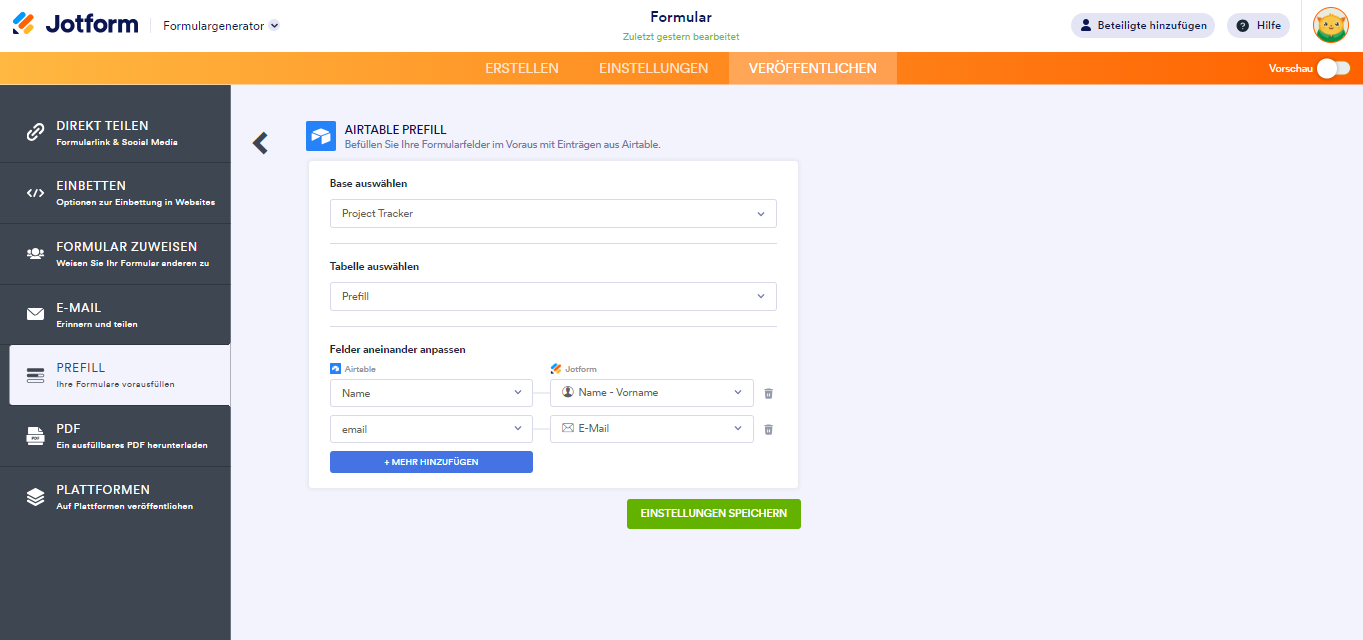Screen dimensions: 1363x640
Task: Expand the Tabelle auswählen dropdown
Action: [x=553, y=297]
